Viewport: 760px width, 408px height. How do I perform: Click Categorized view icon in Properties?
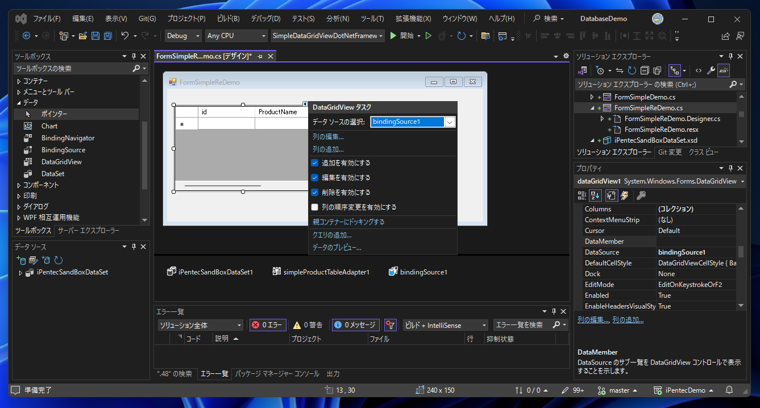click(x=582, y=196)
